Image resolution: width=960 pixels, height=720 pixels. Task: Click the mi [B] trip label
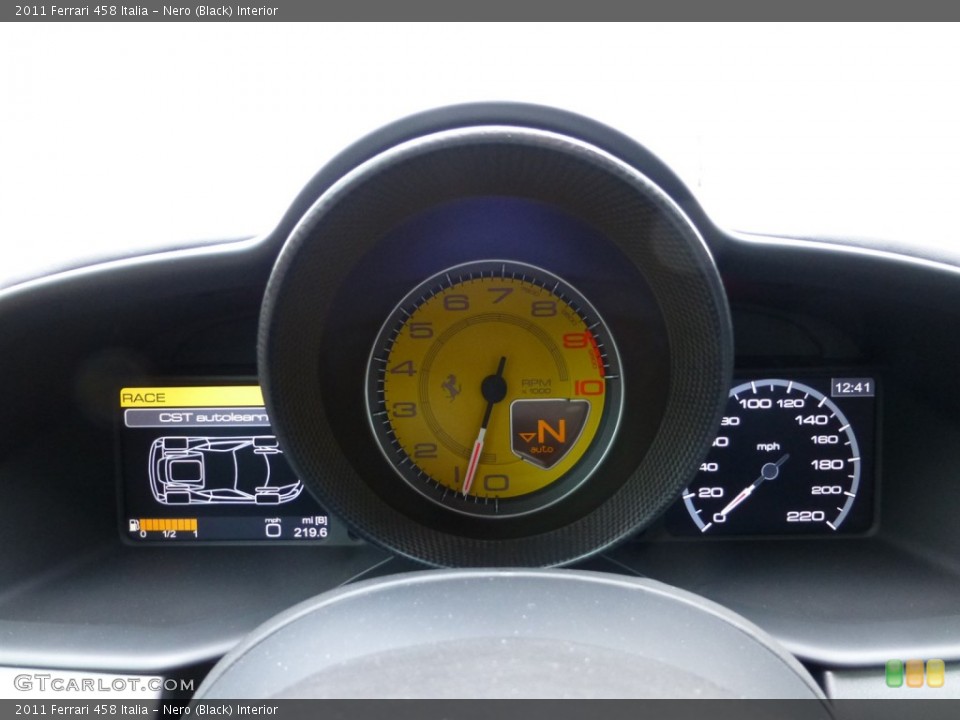[x=315, y=520]
